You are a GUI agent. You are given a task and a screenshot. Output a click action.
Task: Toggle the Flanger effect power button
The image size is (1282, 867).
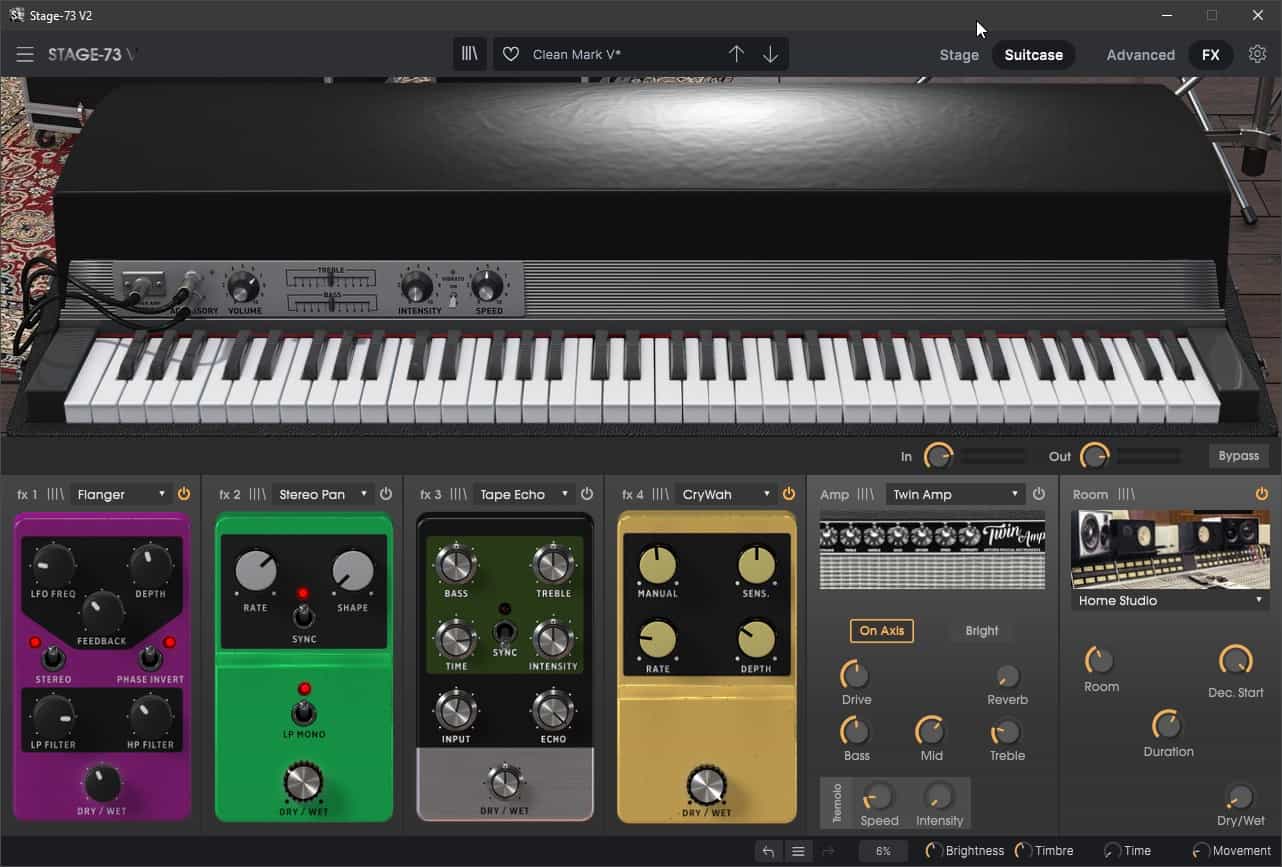pos(184,493)
